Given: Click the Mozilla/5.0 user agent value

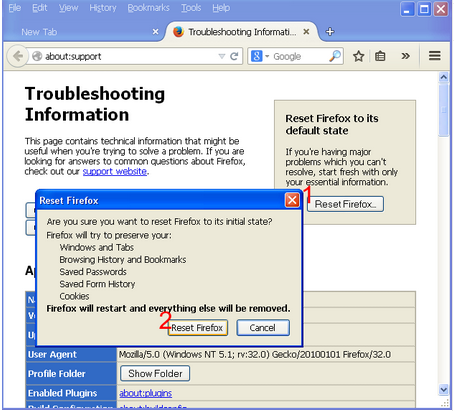Looking at the screenshot, I should (255, 354).
